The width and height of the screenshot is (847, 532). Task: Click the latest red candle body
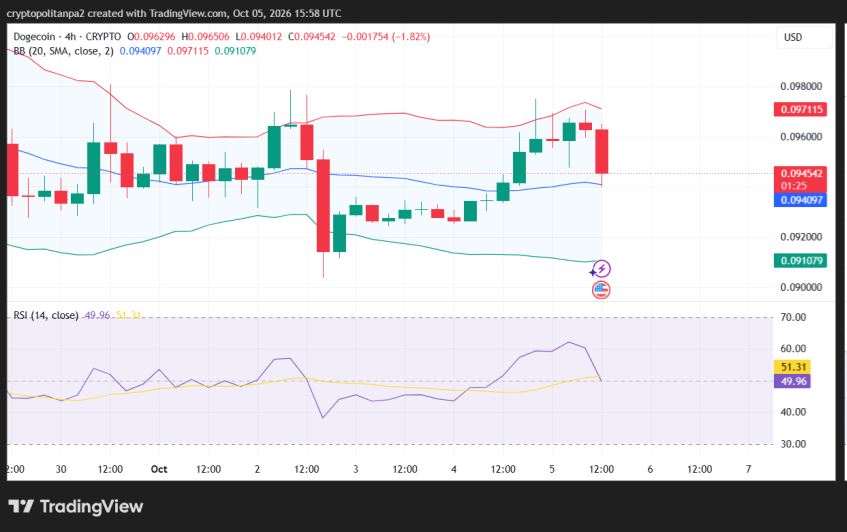[x=602, y=151]
